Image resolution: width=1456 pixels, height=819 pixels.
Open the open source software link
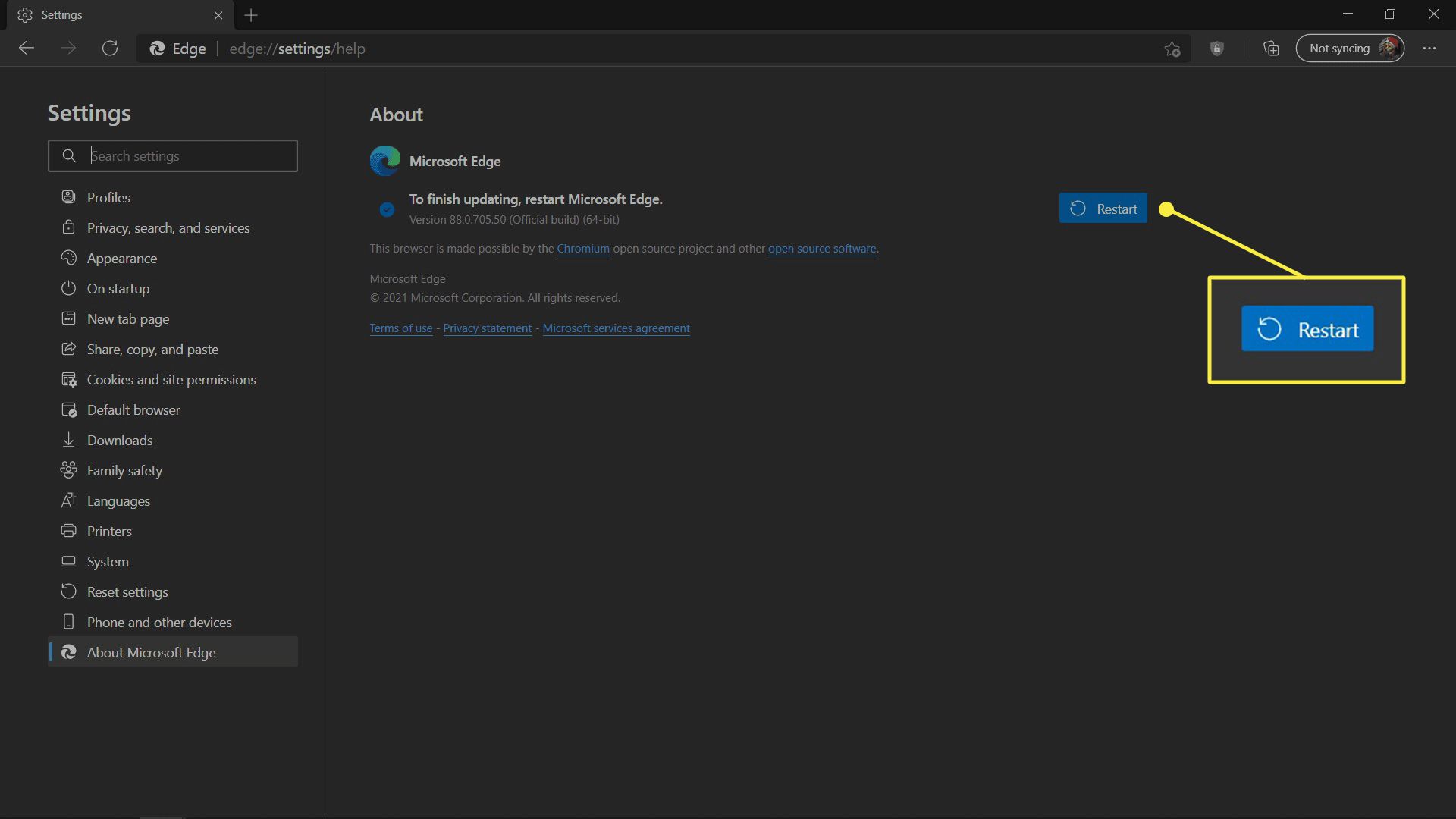pos(822,249)
